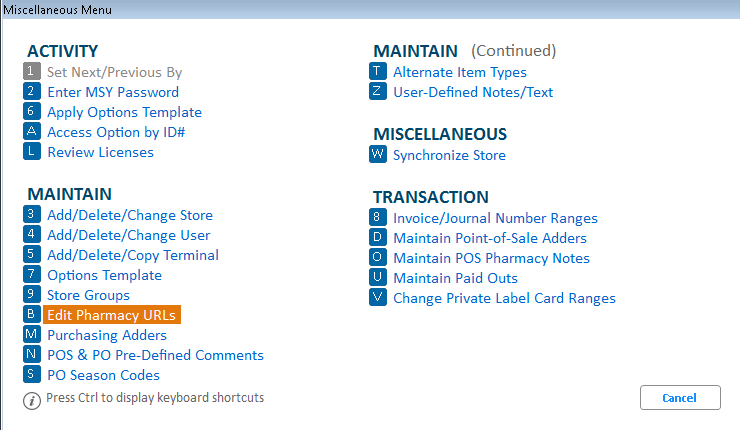Click the 'W' icon beside Synchronize Store
The width and height of the screenshot is (740, 430).
(x=377, y=155)
